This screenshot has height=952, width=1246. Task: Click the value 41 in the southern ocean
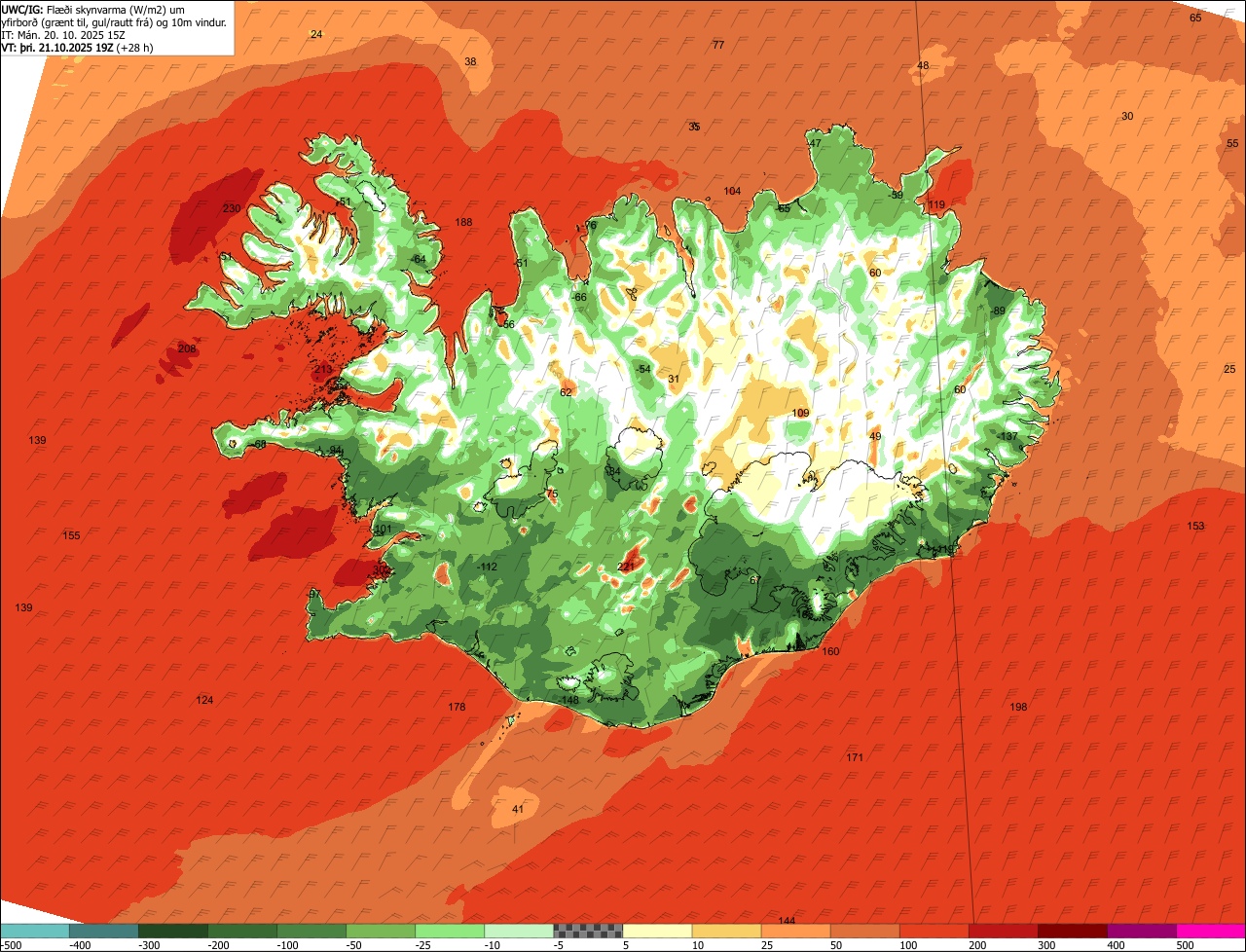518,810
